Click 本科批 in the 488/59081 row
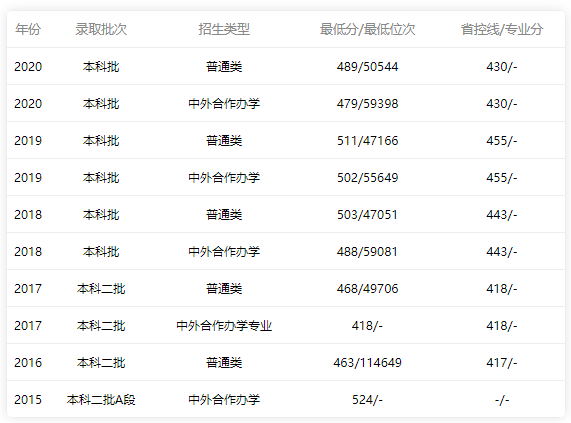The image size is (571, 423). point(101,252)
